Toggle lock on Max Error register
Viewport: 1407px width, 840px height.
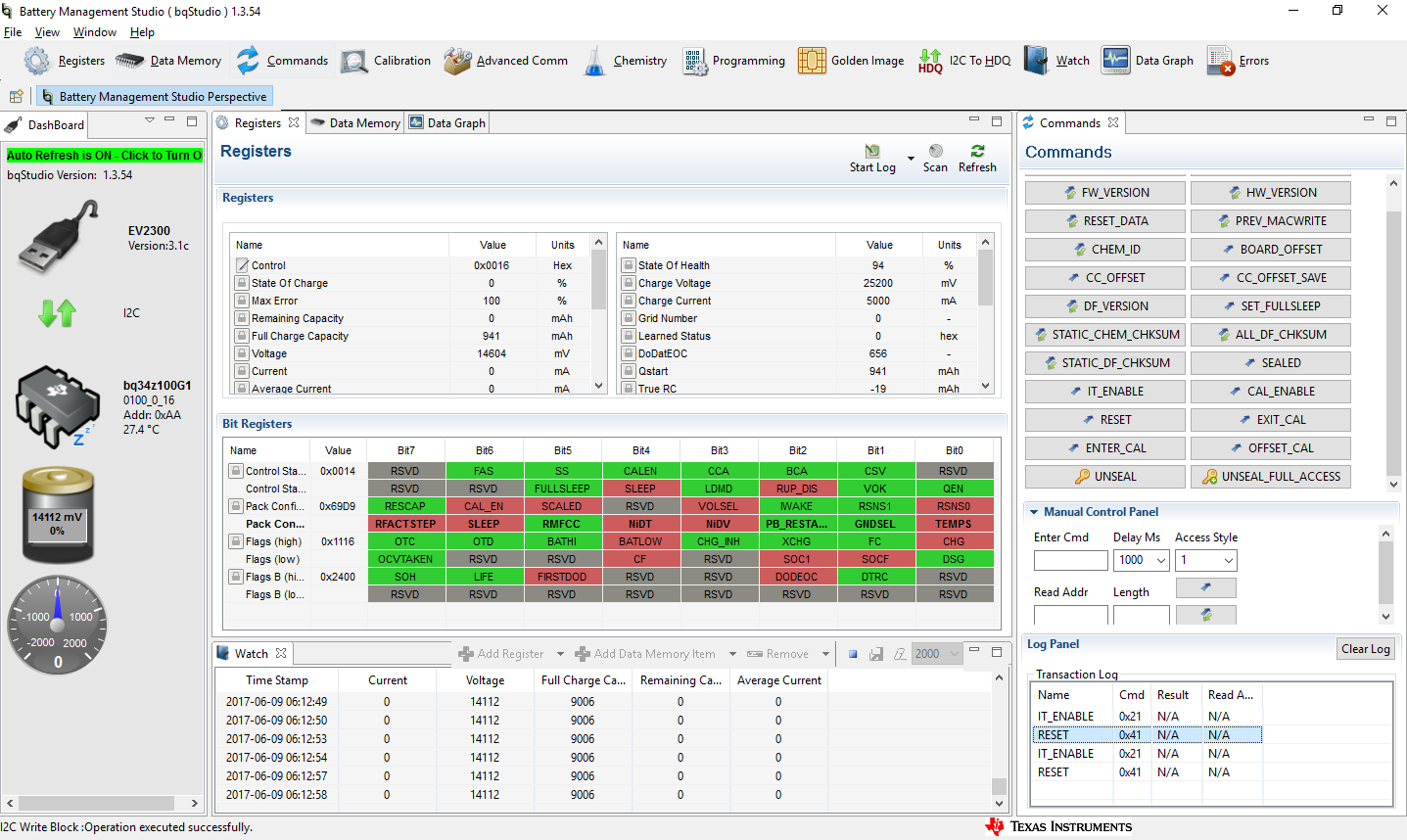242,301
